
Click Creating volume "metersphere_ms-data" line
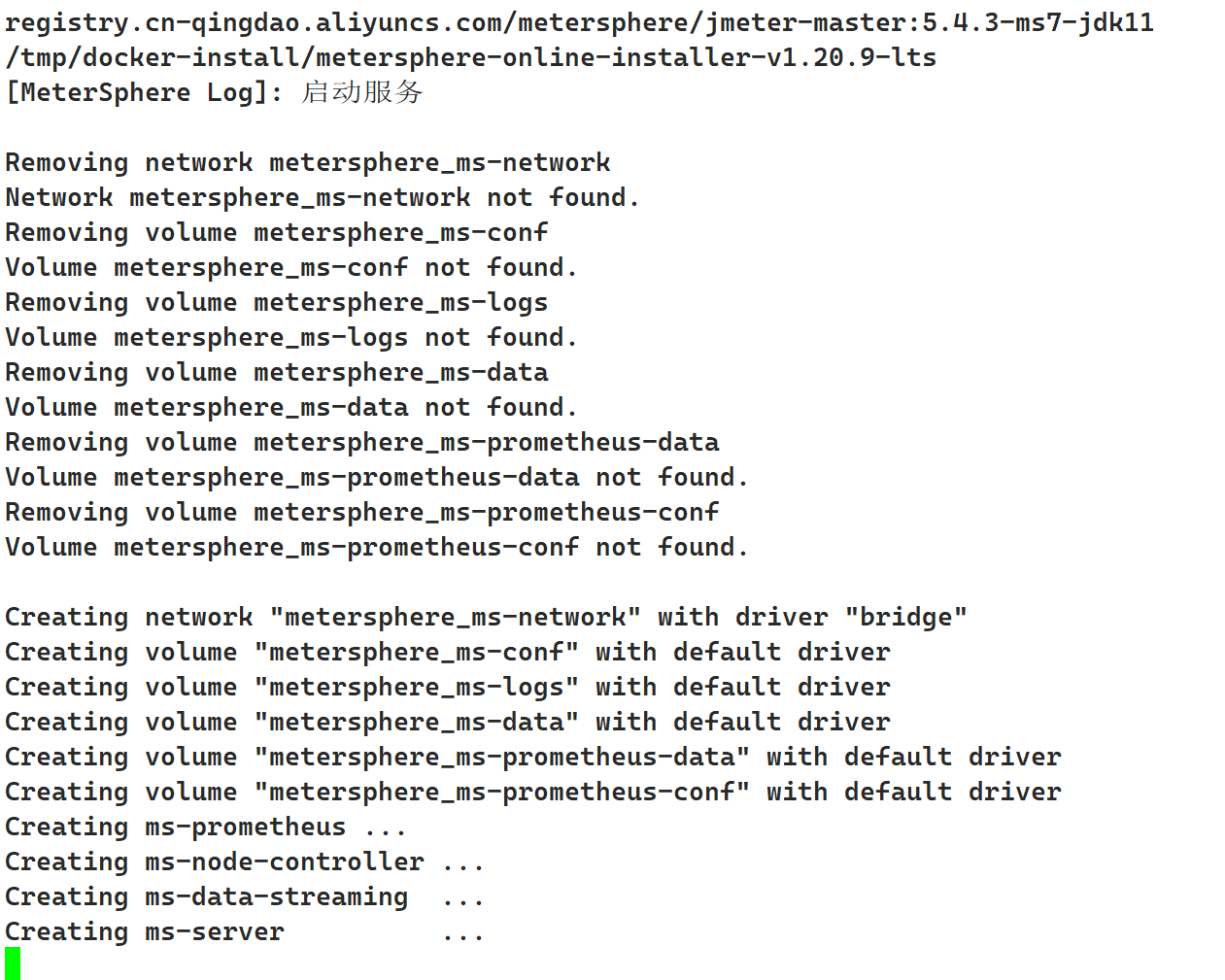point(447,722)
